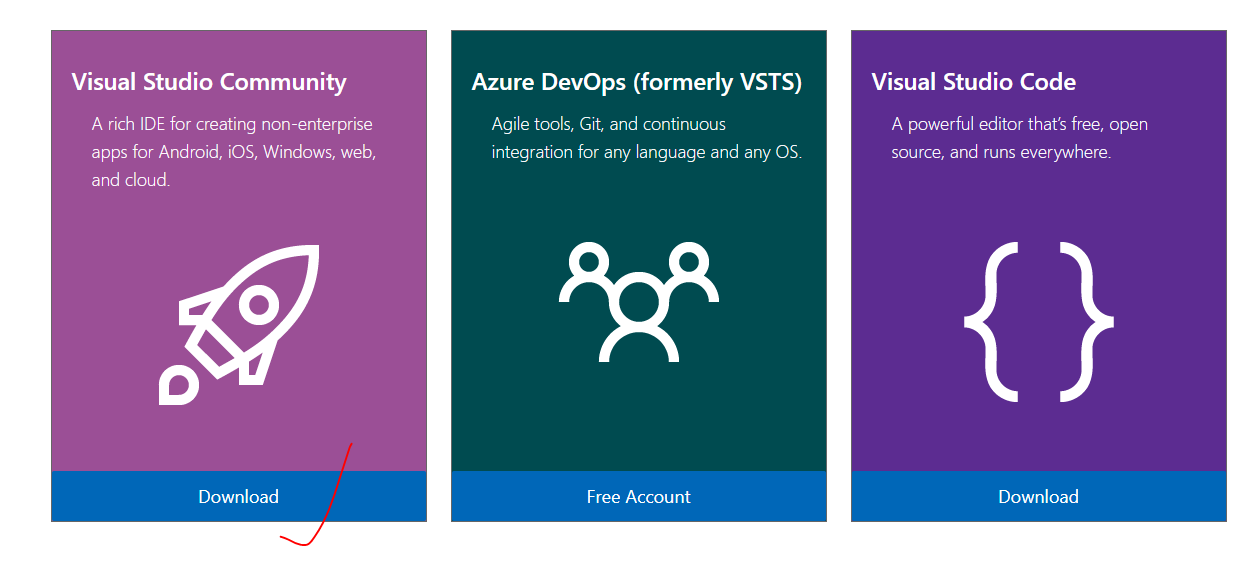Click the Visual Studio Code heading
The height and width of the screenshot is (569, 1245).
[974, 82]
